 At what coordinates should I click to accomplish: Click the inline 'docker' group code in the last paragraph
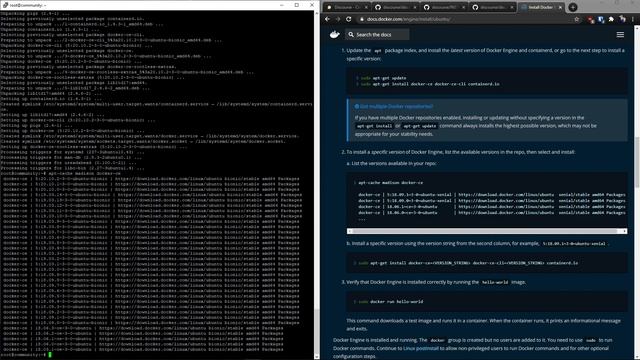coord(437,340)
